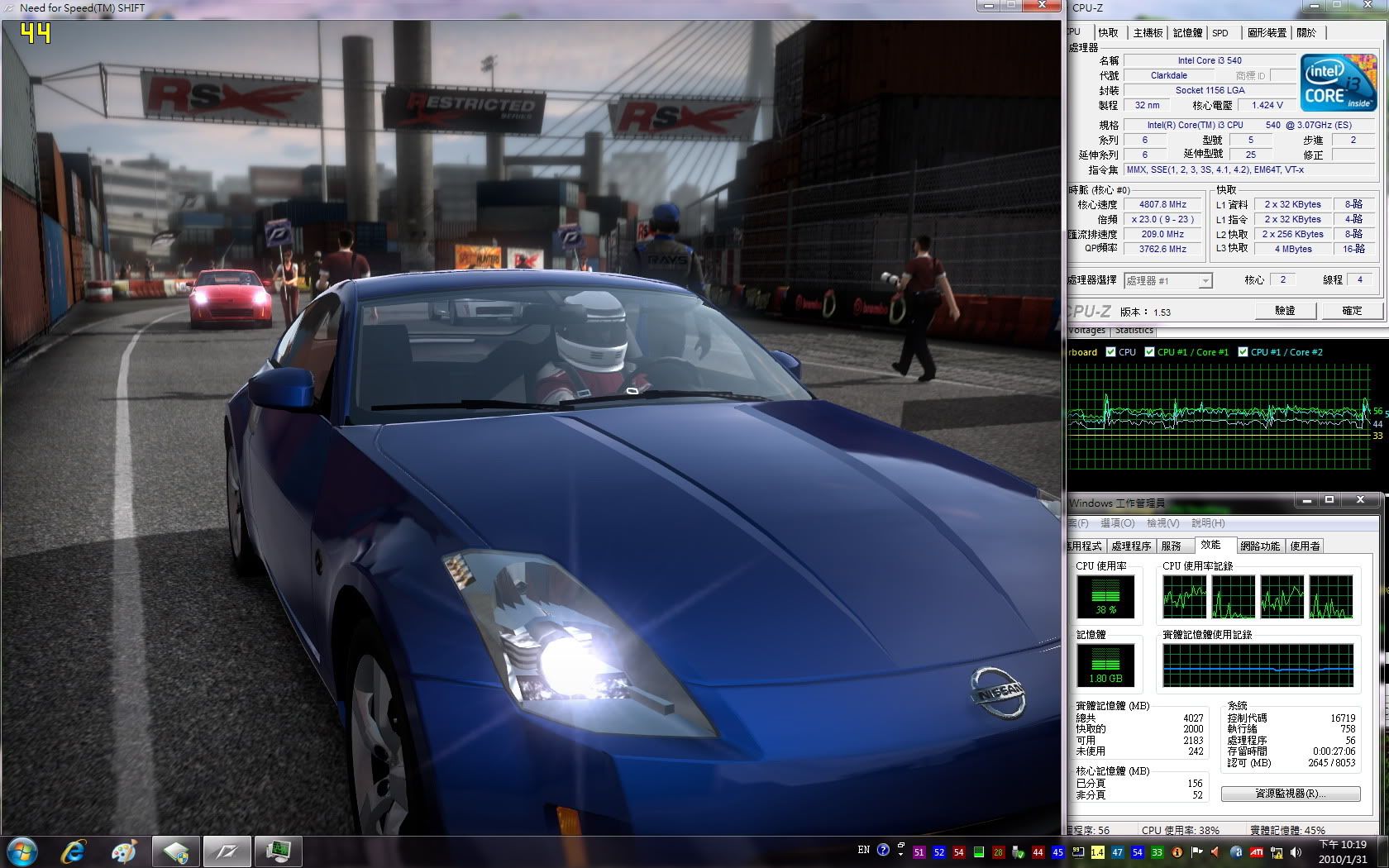Switch to the 網路功能 tab in Task Manager
1389x868 pixels.
point(1260,546)
